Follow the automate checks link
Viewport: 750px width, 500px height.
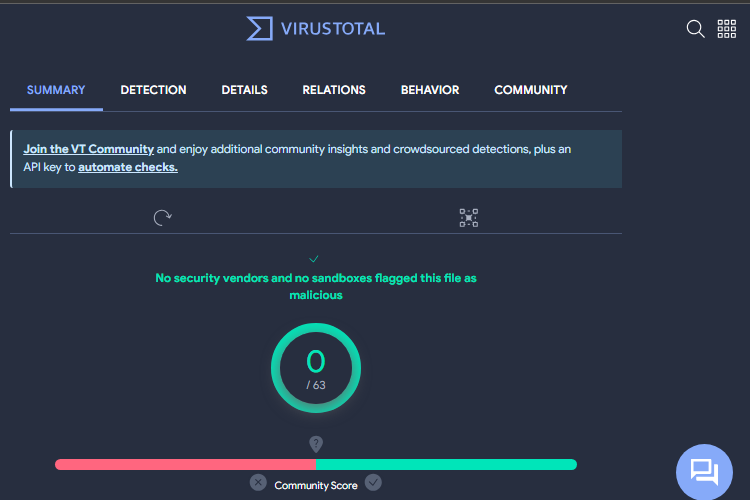(x=128, y=167)
